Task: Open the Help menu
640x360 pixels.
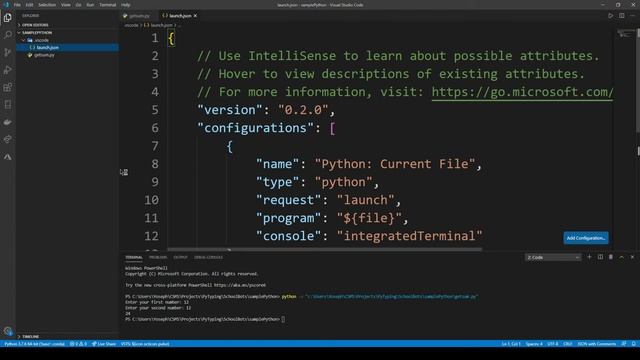Action: [x=125, y=5]
